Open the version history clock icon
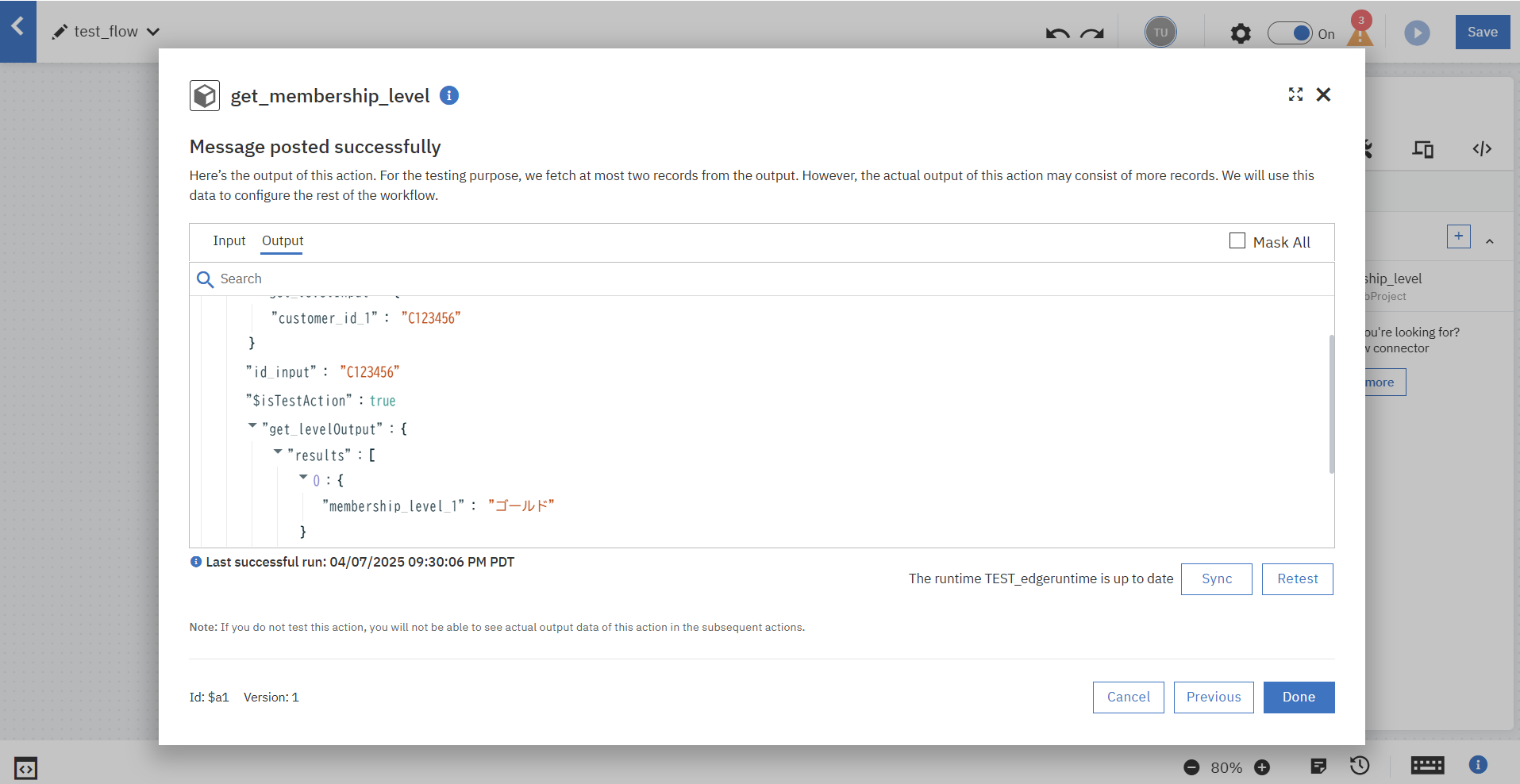This screenshot has width=1520, height=784. pos(1360,766)
